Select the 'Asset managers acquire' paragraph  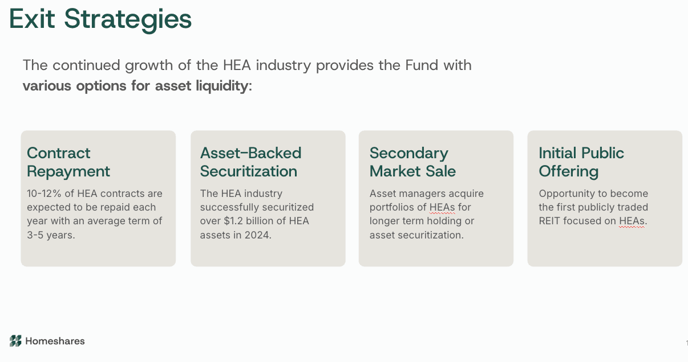(426, 214)
